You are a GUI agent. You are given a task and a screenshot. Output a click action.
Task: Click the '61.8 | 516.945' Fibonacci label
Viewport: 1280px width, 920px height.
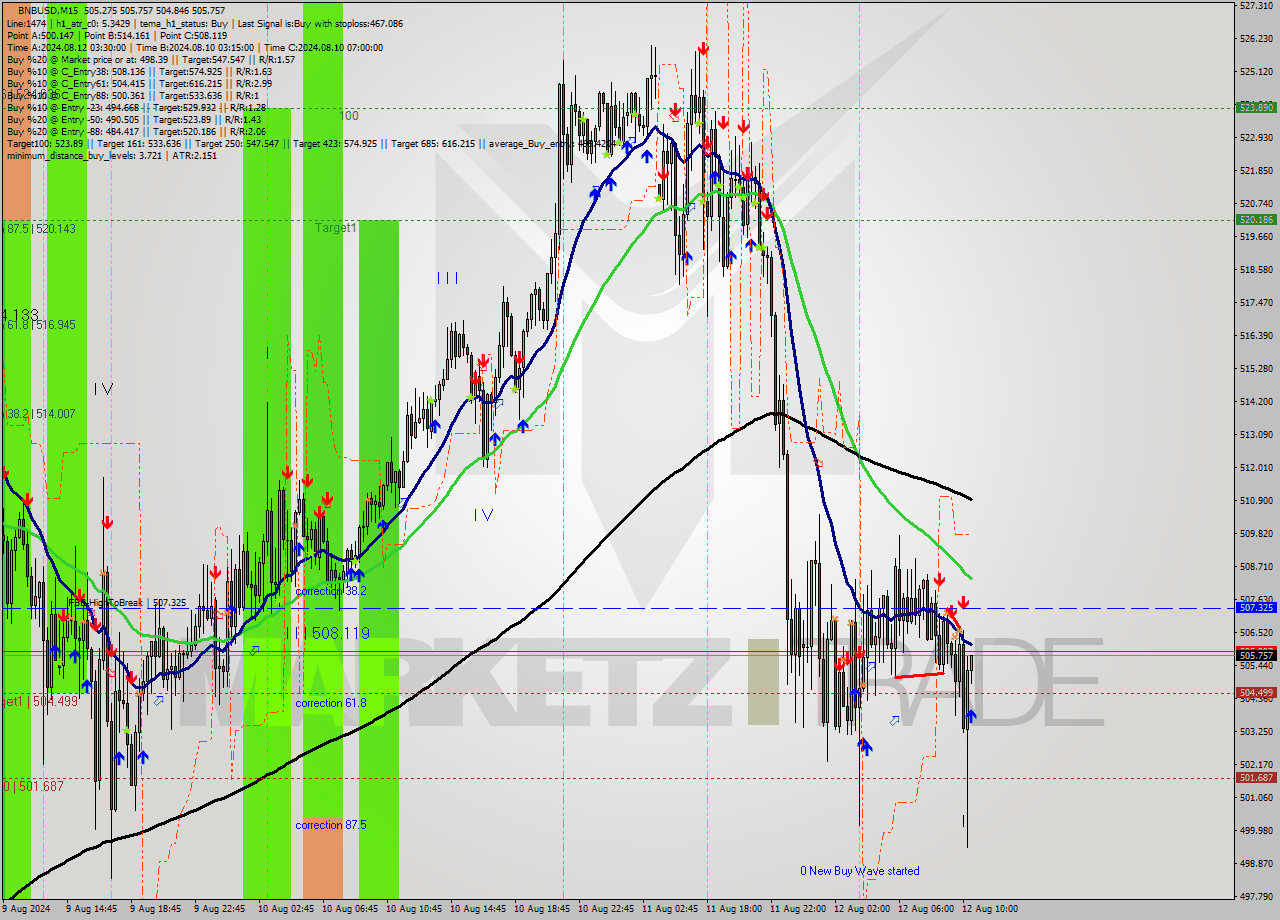(x=42, y=324)
